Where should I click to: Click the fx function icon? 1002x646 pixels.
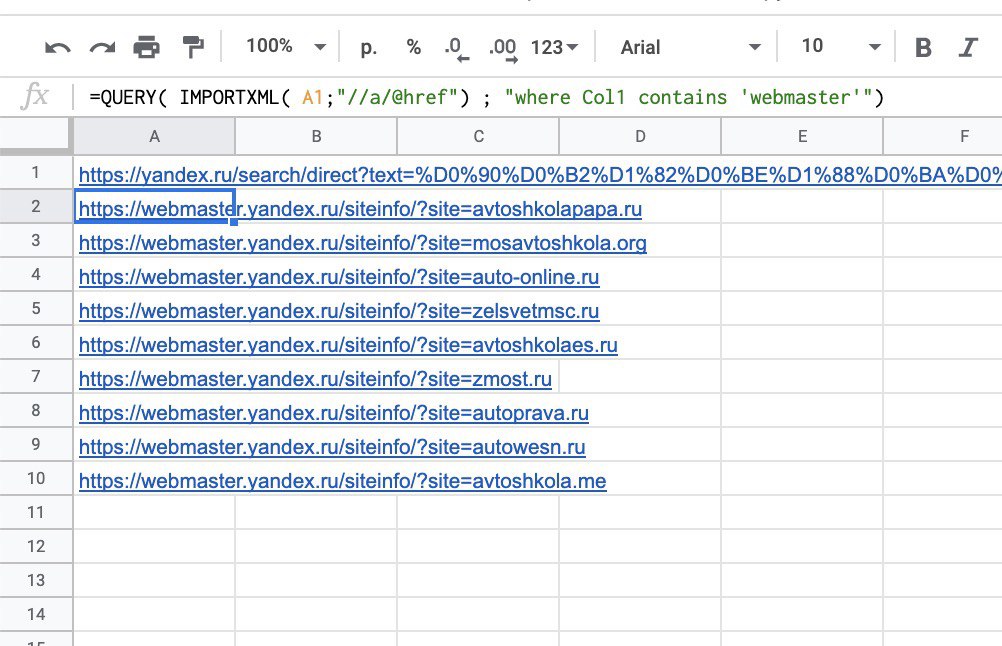pyautogui.click(x=35, y=96)
